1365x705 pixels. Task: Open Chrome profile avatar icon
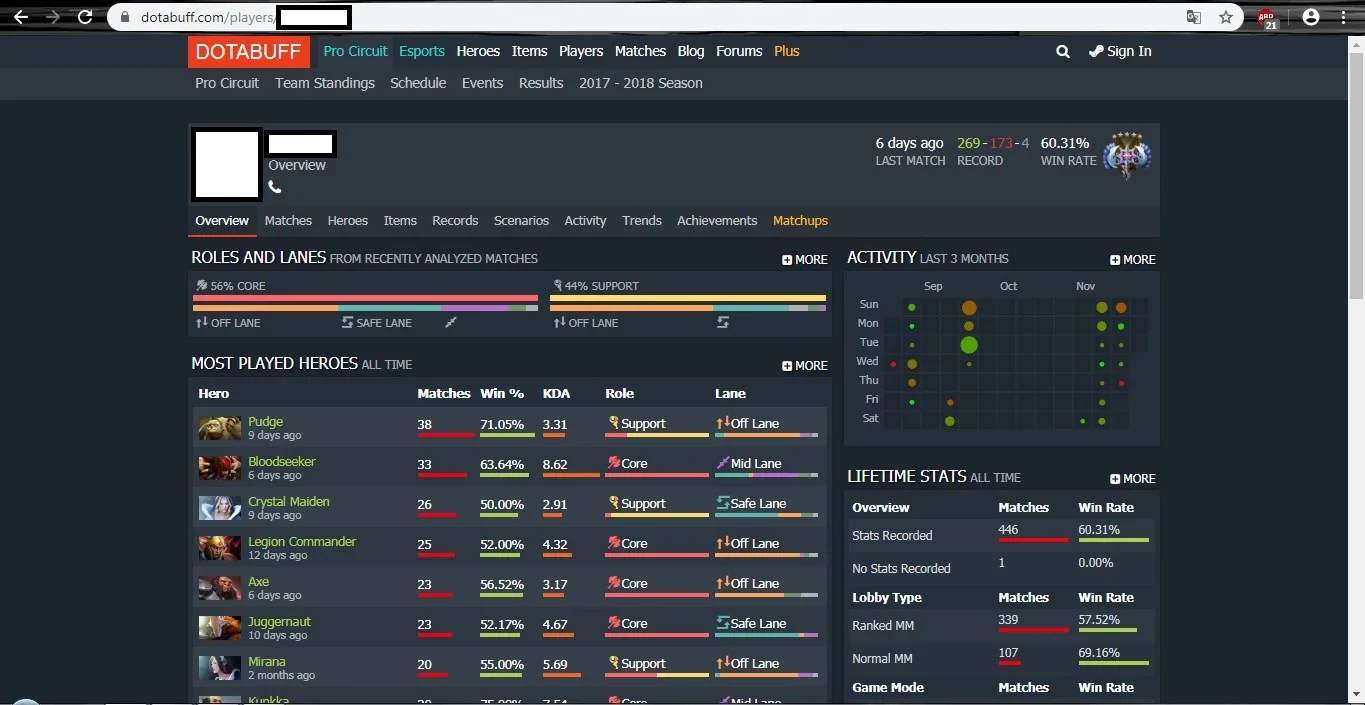(1311, 17)
